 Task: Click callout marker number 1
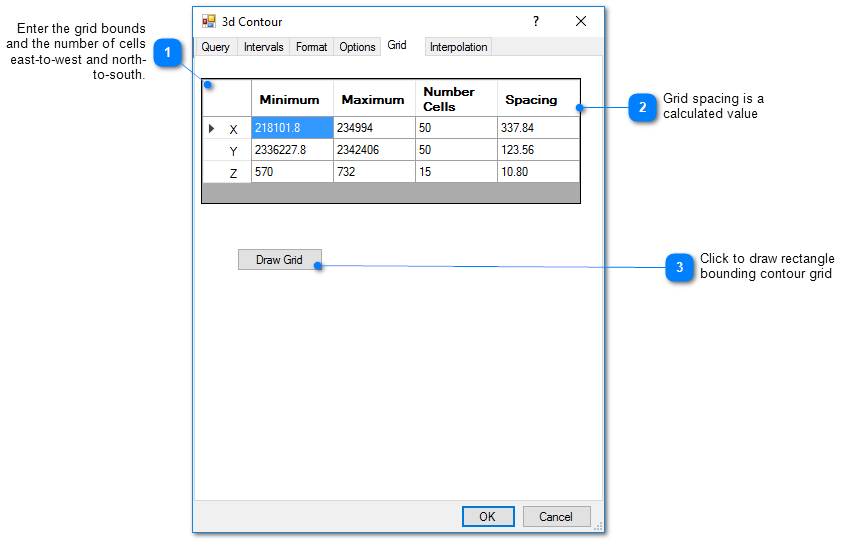(x=168, y=52)
